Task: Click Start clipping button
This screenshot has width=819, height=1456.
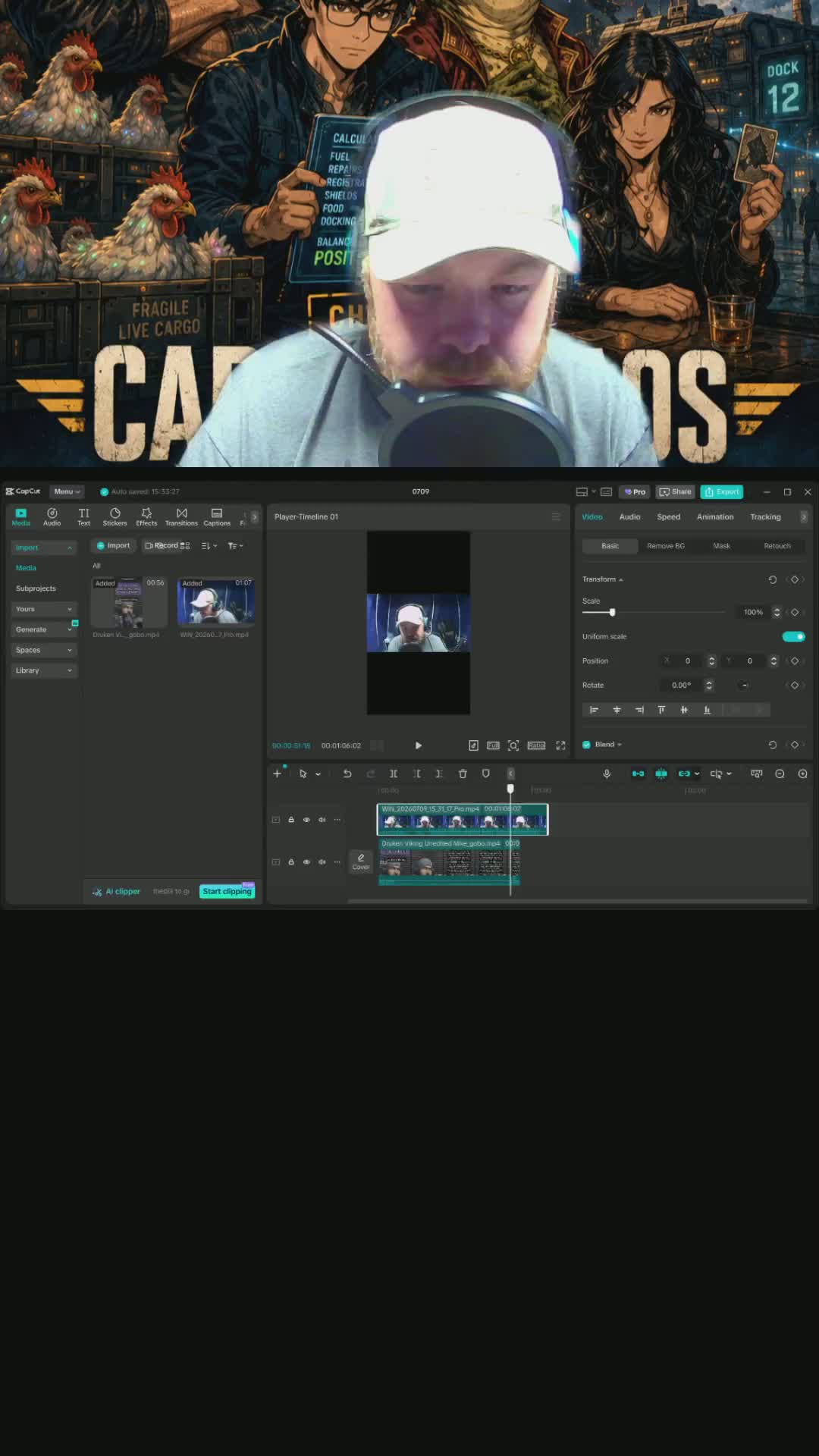Action: coord(227,891)
